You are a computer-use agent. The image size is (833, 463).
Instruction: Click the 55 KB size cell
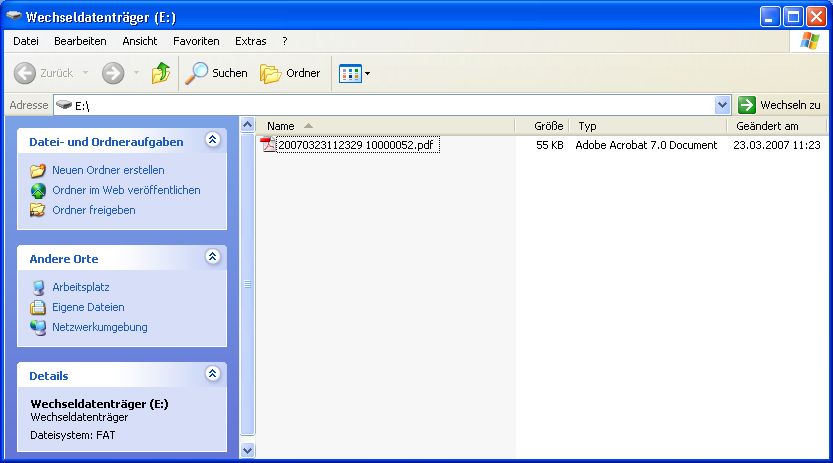549,145
